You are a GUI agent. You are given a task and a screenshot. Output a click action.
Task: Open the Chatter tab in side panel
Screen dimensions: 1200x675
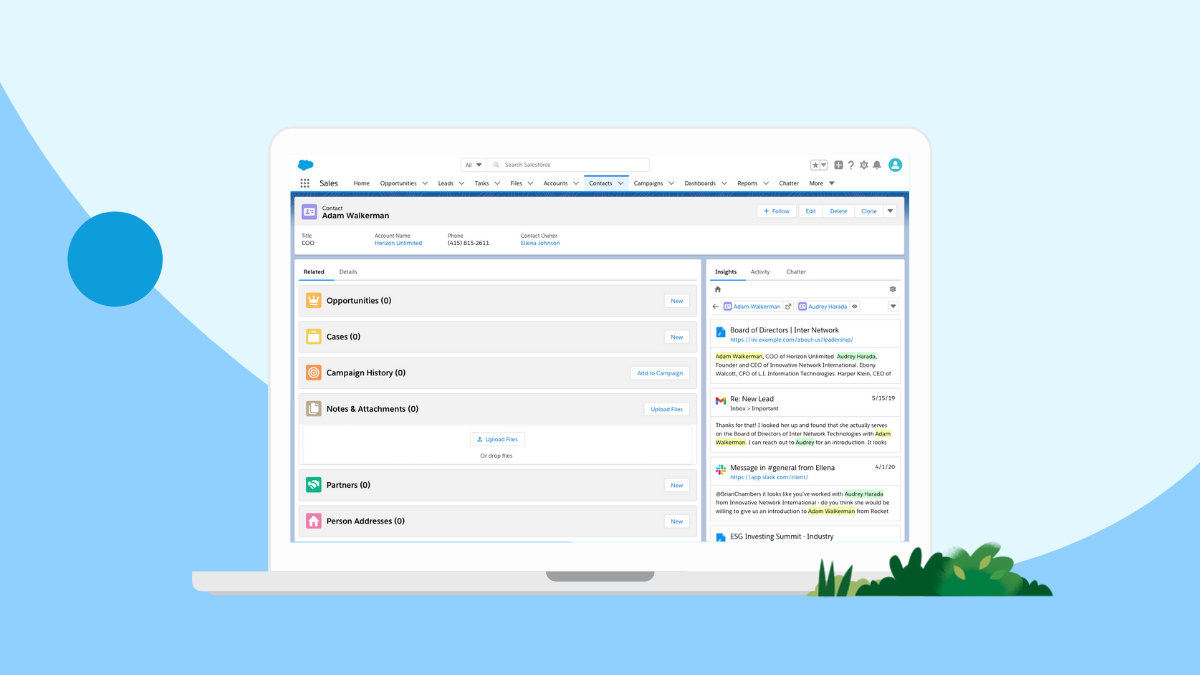[x=796, y=271]
